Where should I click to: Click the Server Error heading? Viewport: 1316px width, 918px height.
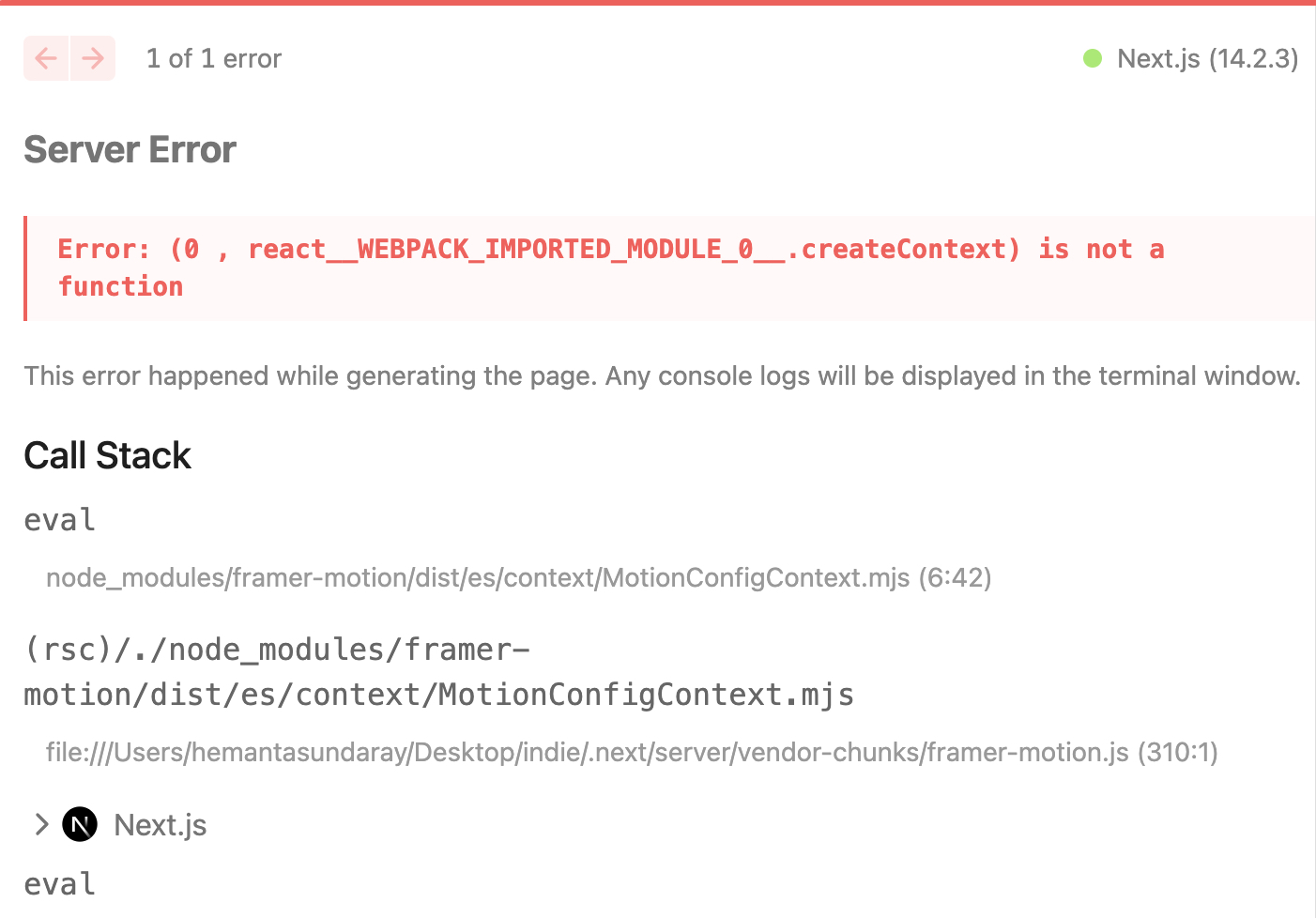click(130, 149)
